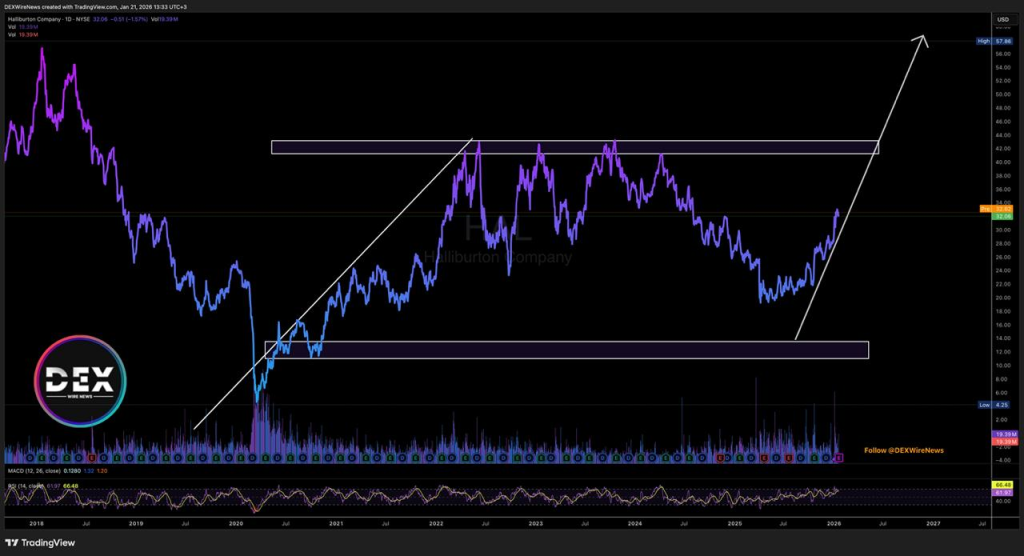Click the TradingView logo at bottom left

[40, 543]
